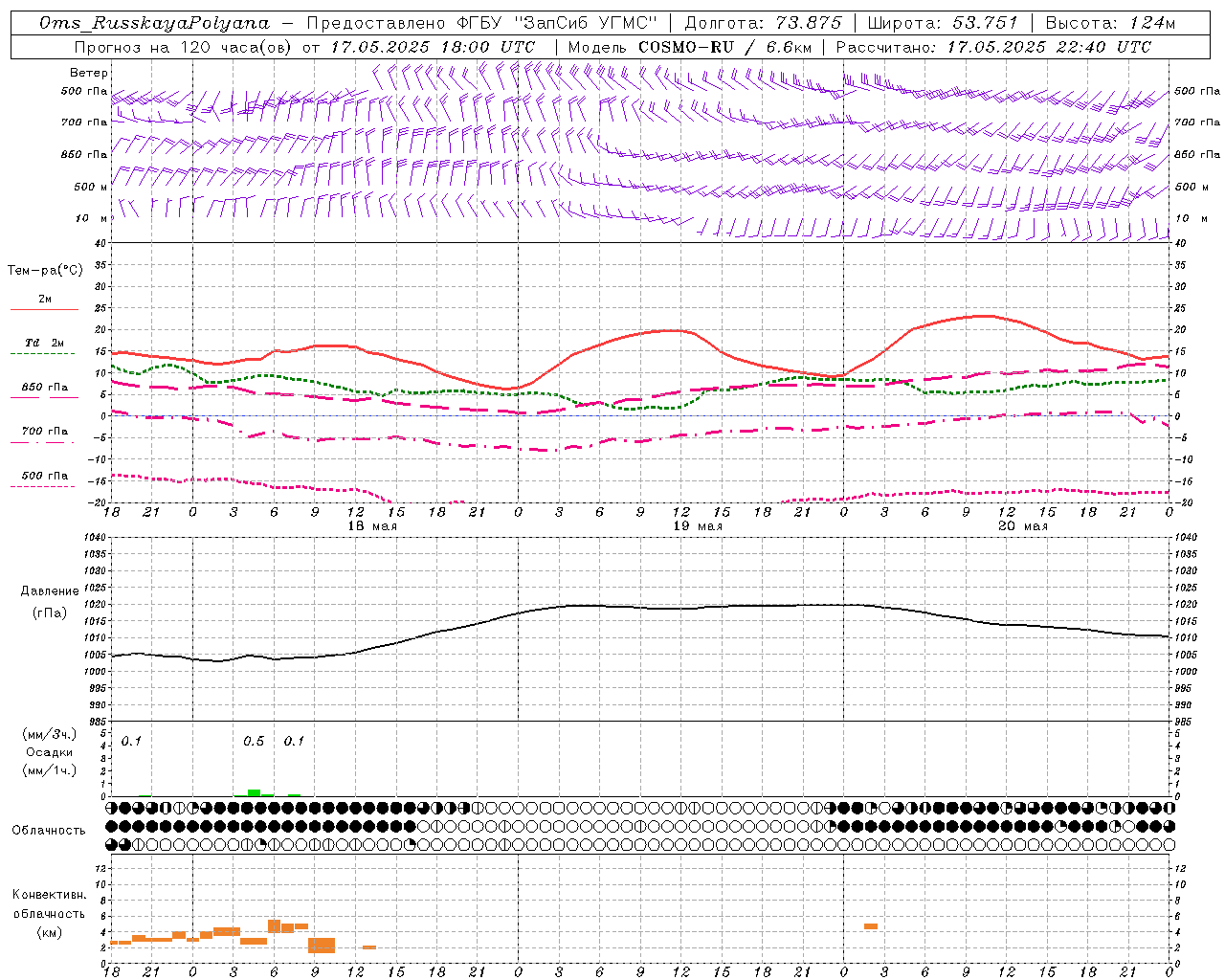1225x980 pixels.
Task: Click the tallest green precipitation bar
Action: [x=254, y=792]
